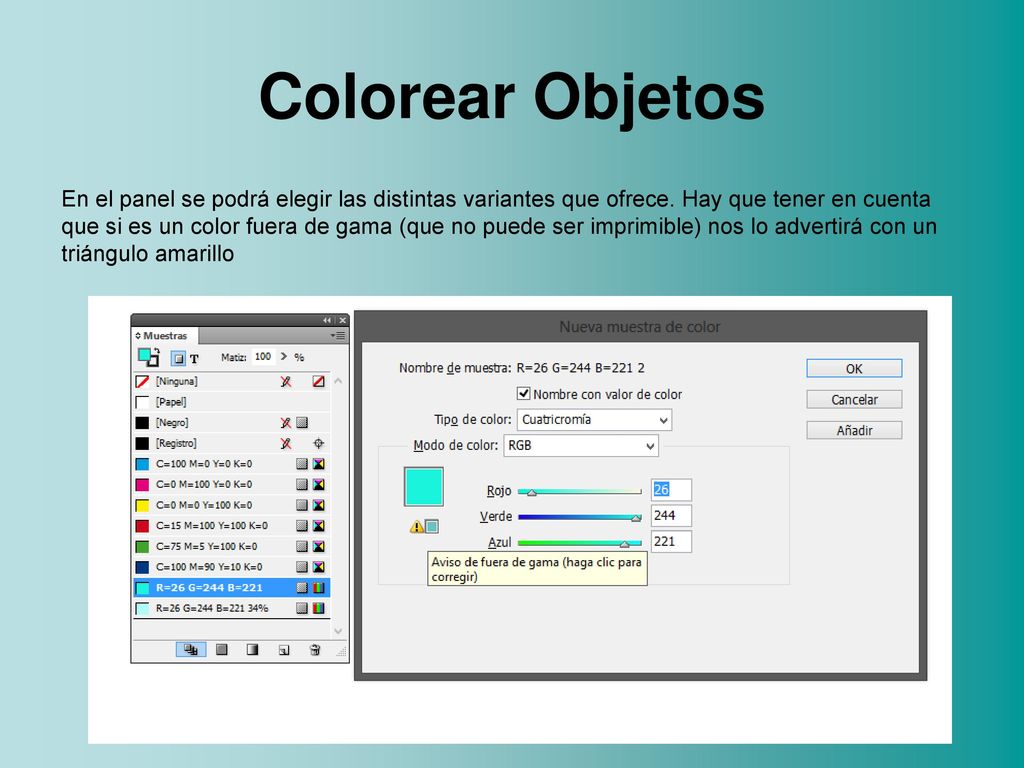Click the Cancelar button
Image resolution: width=1024 pixels, height=768 pixels.
point(854,400)
